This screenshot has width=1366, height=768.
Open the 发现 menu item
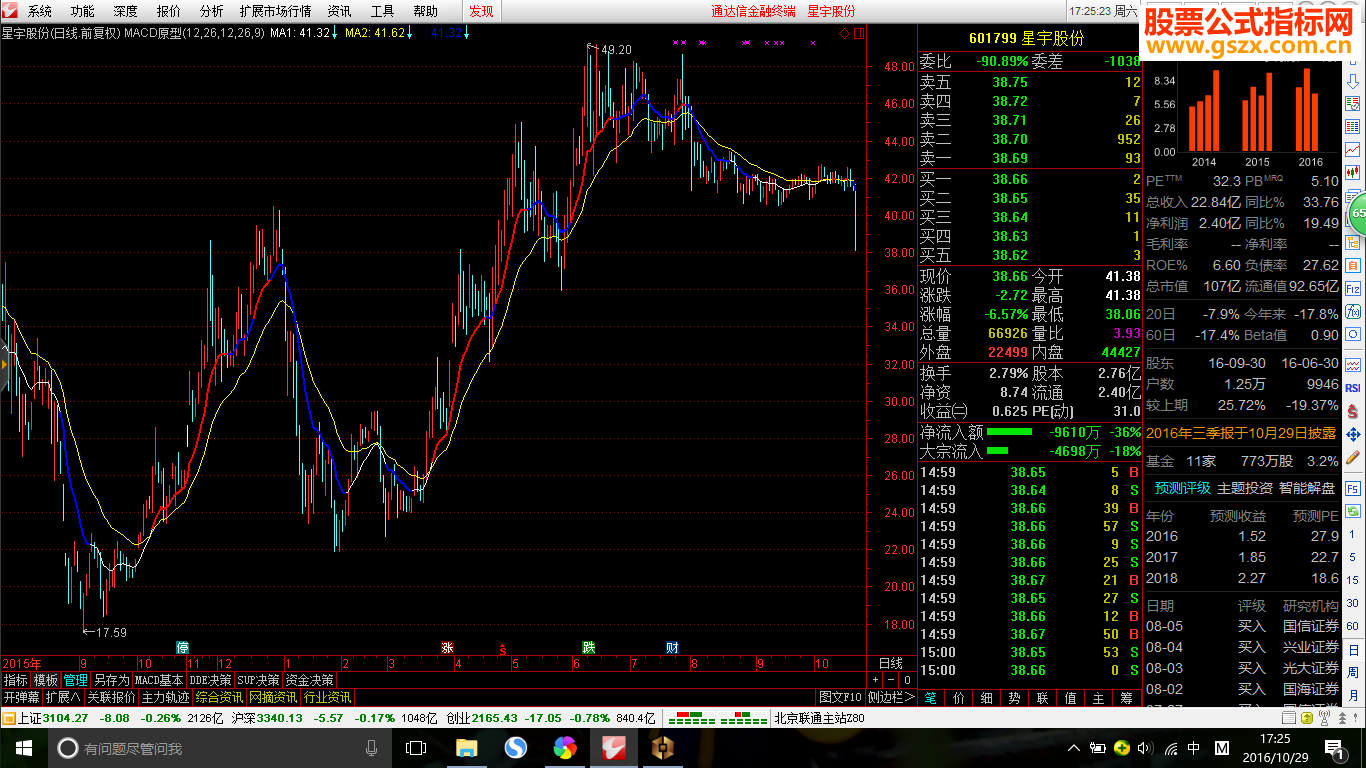click(x=481, y=11)
